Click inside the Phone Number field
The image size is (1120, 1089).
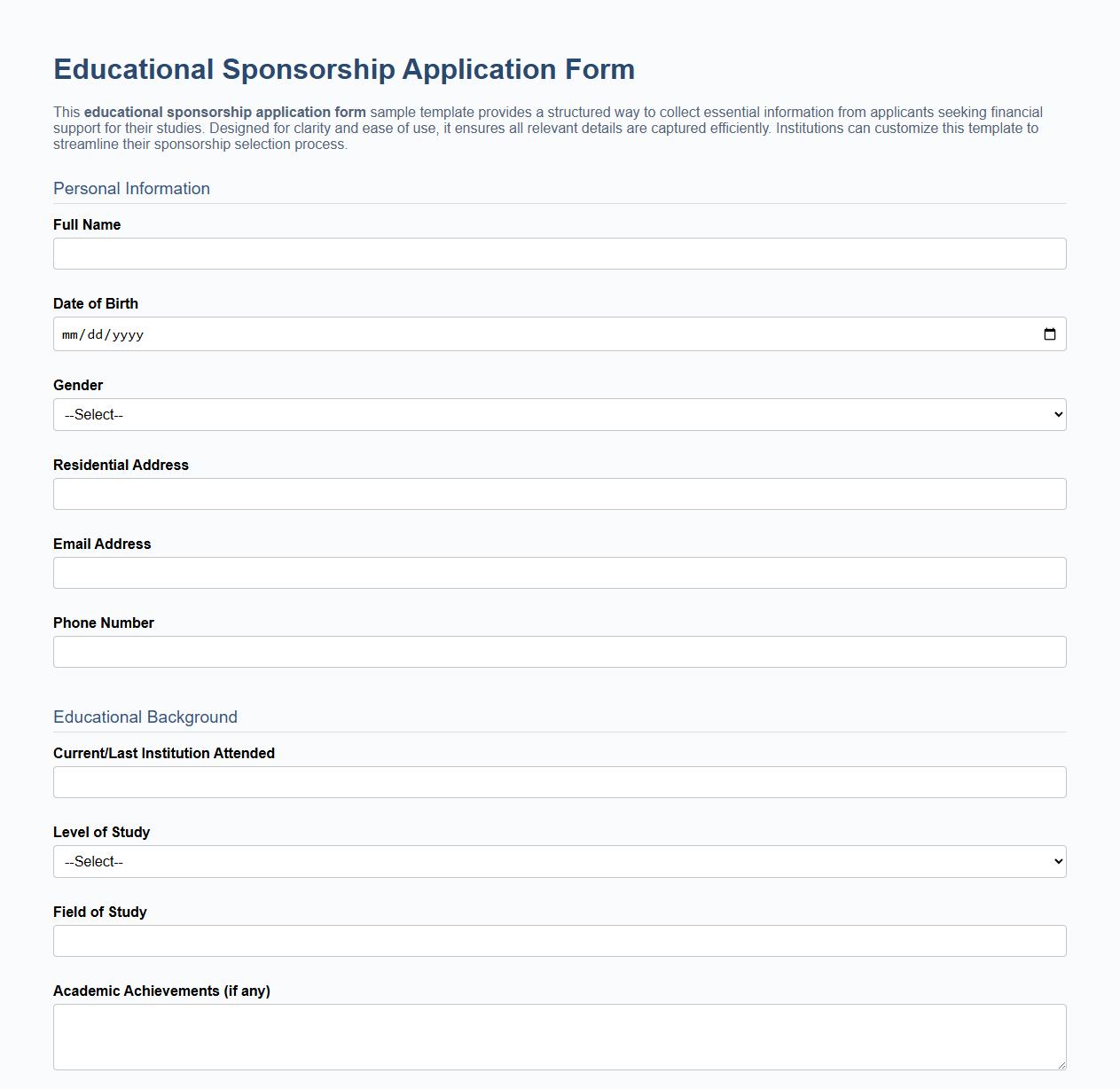(x=560, y=651)
